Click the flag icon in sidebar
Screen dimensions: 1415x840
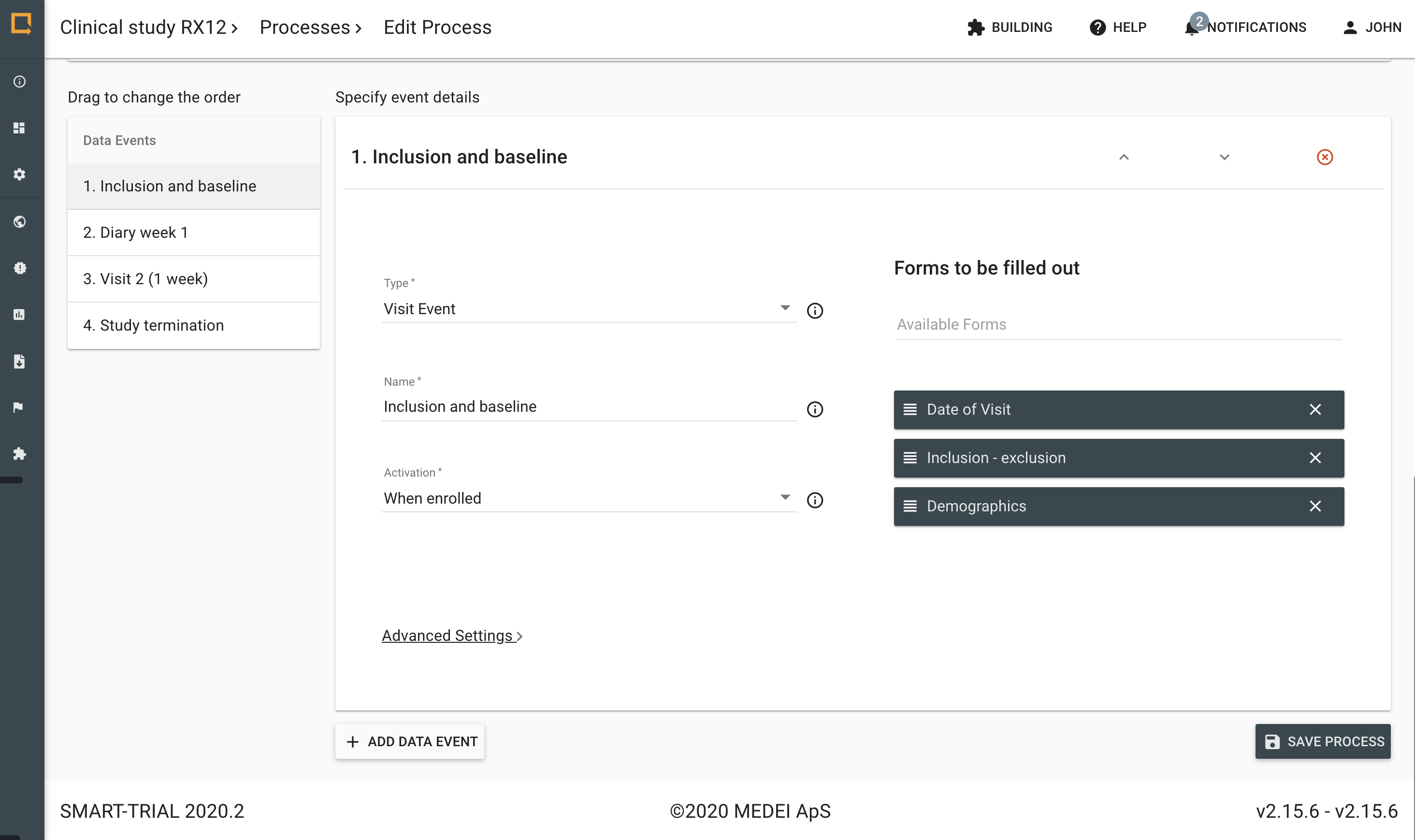coord(19,407)
